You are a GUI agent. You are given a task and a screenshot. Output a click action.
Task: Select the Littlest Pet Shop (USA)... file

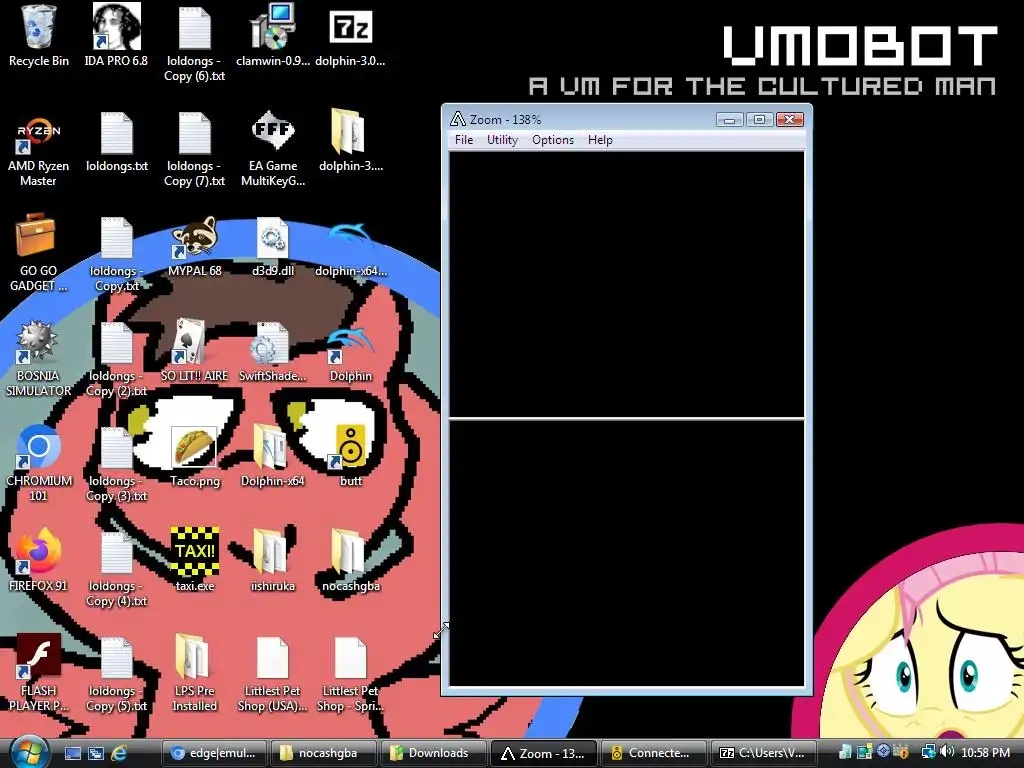coord(272,673)
